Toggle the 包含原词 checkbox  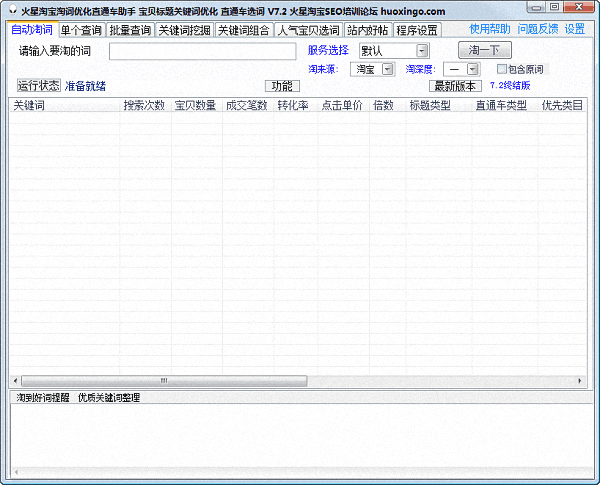click(x=503, y=69)
